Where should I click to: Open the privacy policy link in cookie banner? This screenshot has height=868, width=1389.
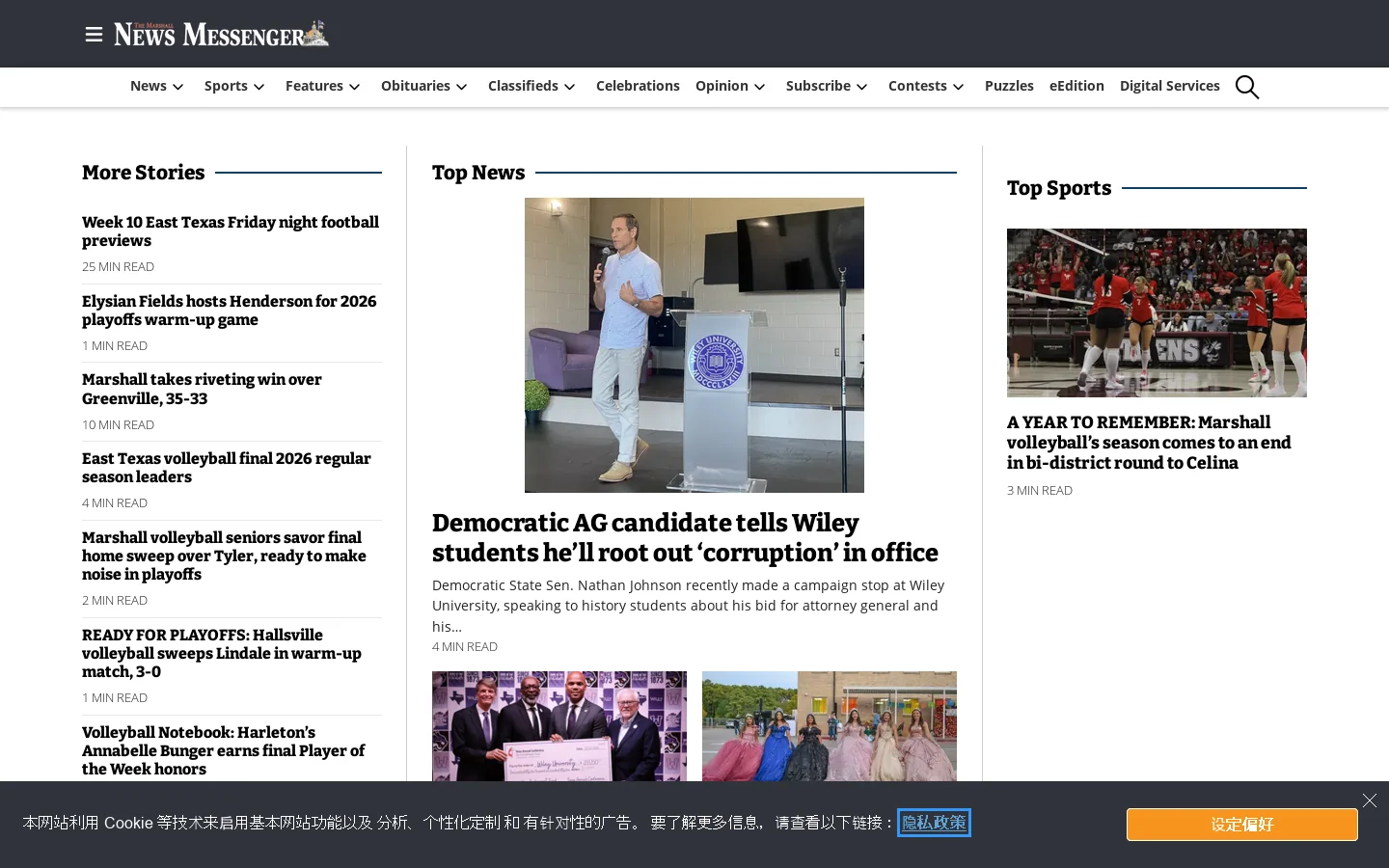934,823
